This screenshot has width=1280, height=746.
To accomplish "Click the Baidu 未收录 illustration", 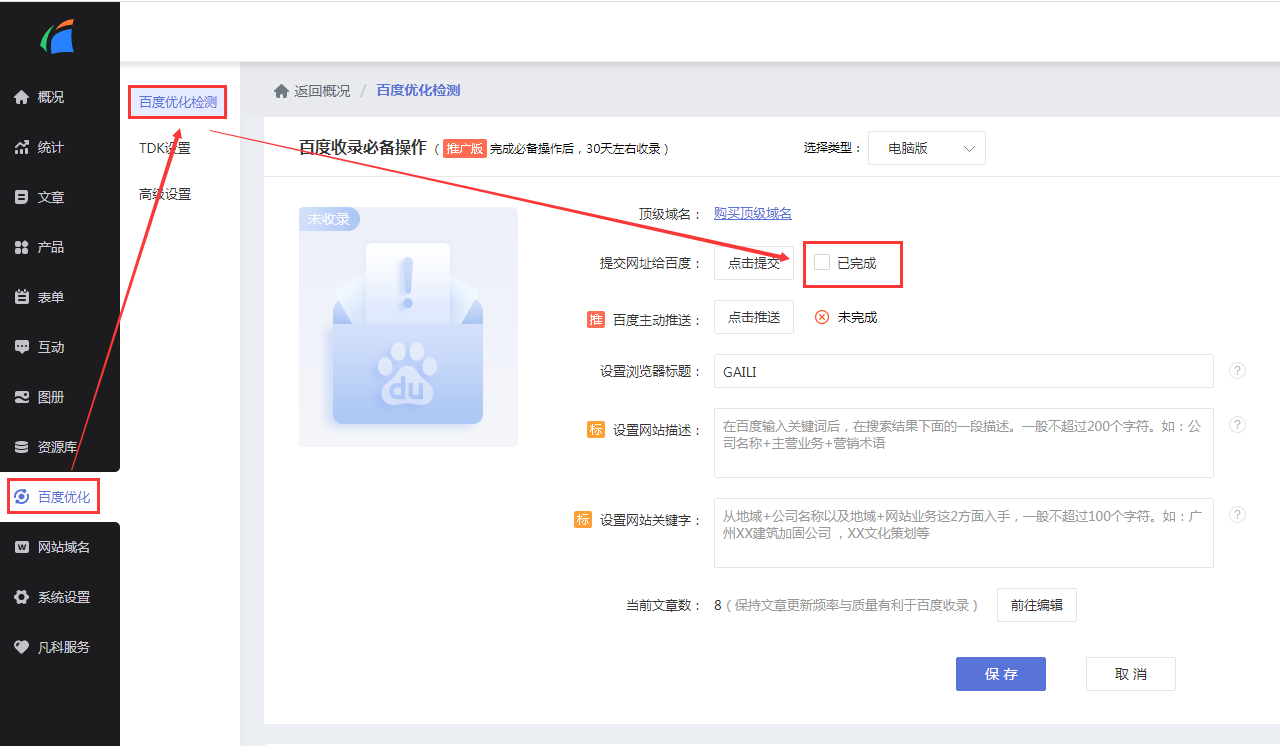I will pos(408,327).
